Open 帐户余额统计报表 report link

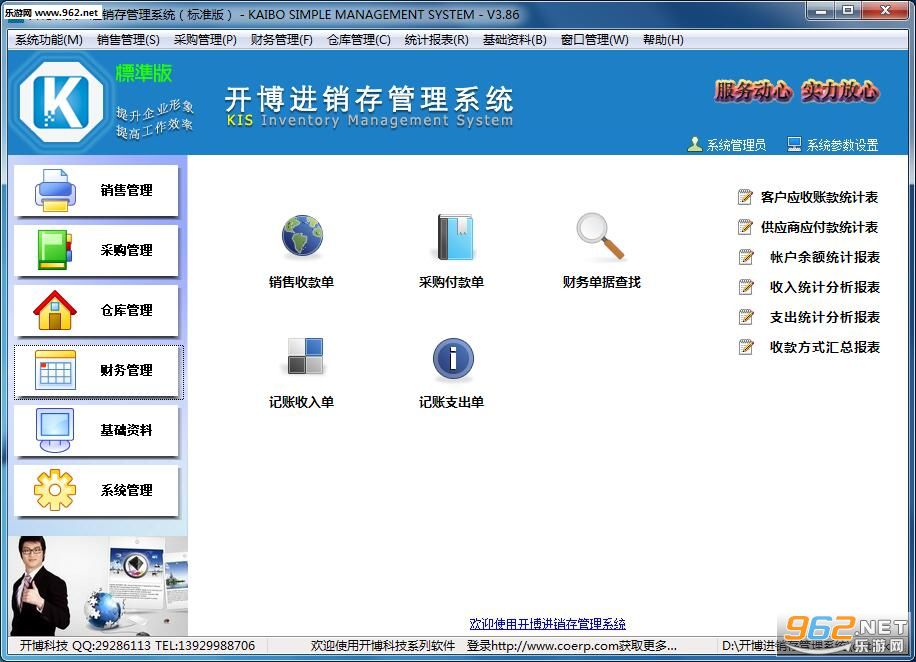coord(825,257)
